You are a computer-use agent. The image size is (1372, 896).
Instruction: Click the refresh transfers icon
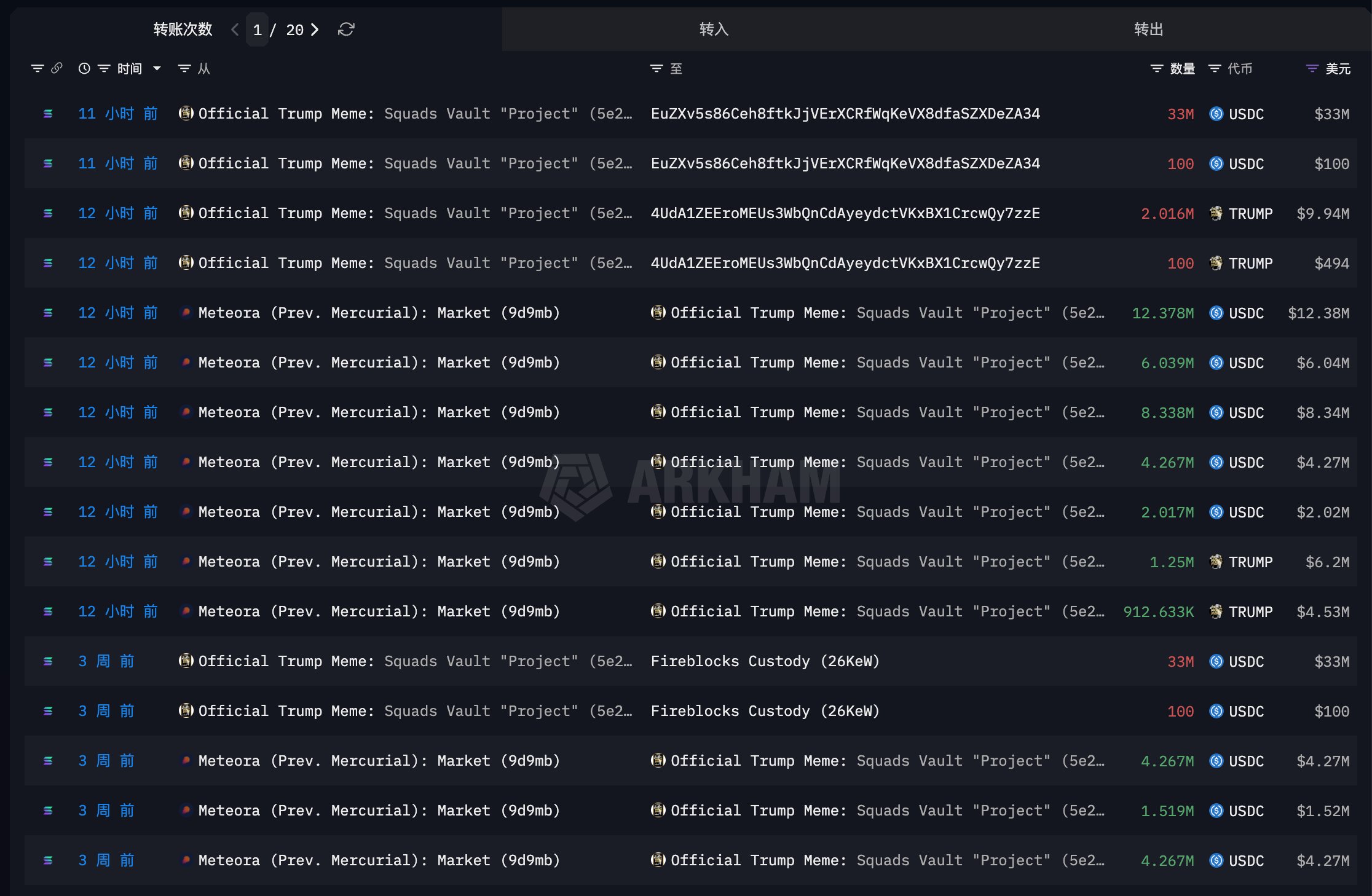coord(346,29)
